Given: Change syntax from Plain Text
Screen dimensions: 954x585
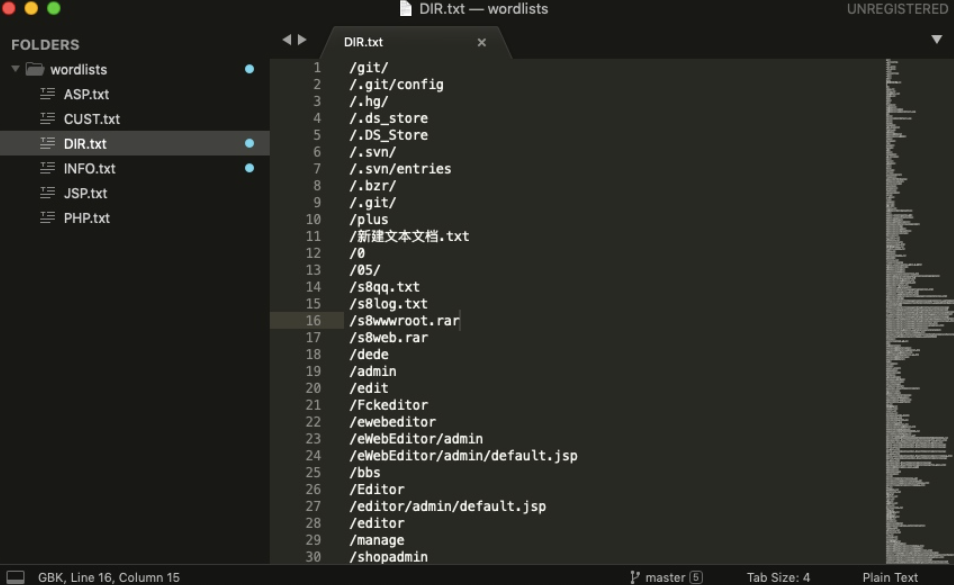Looking at the screenshot, I should 889,577.
